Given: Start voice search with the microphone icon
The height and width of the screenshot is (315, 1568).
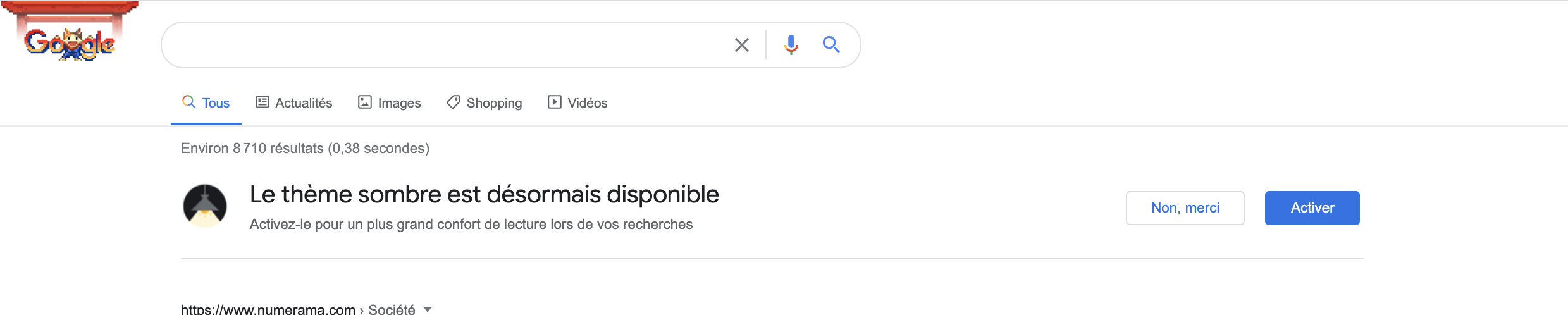Looking at the screenshot, I should coord(791,45).
